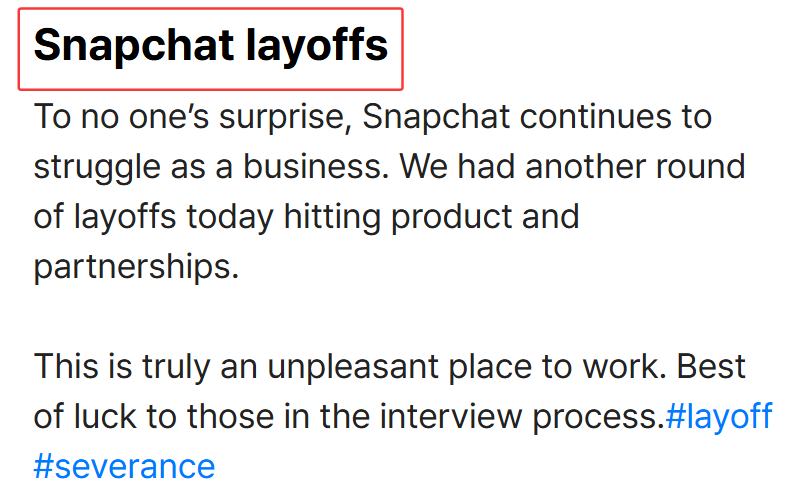Click the word "process." before the #layoff hashtag
This screenshot has height=500, width=804.
[598, 417]
